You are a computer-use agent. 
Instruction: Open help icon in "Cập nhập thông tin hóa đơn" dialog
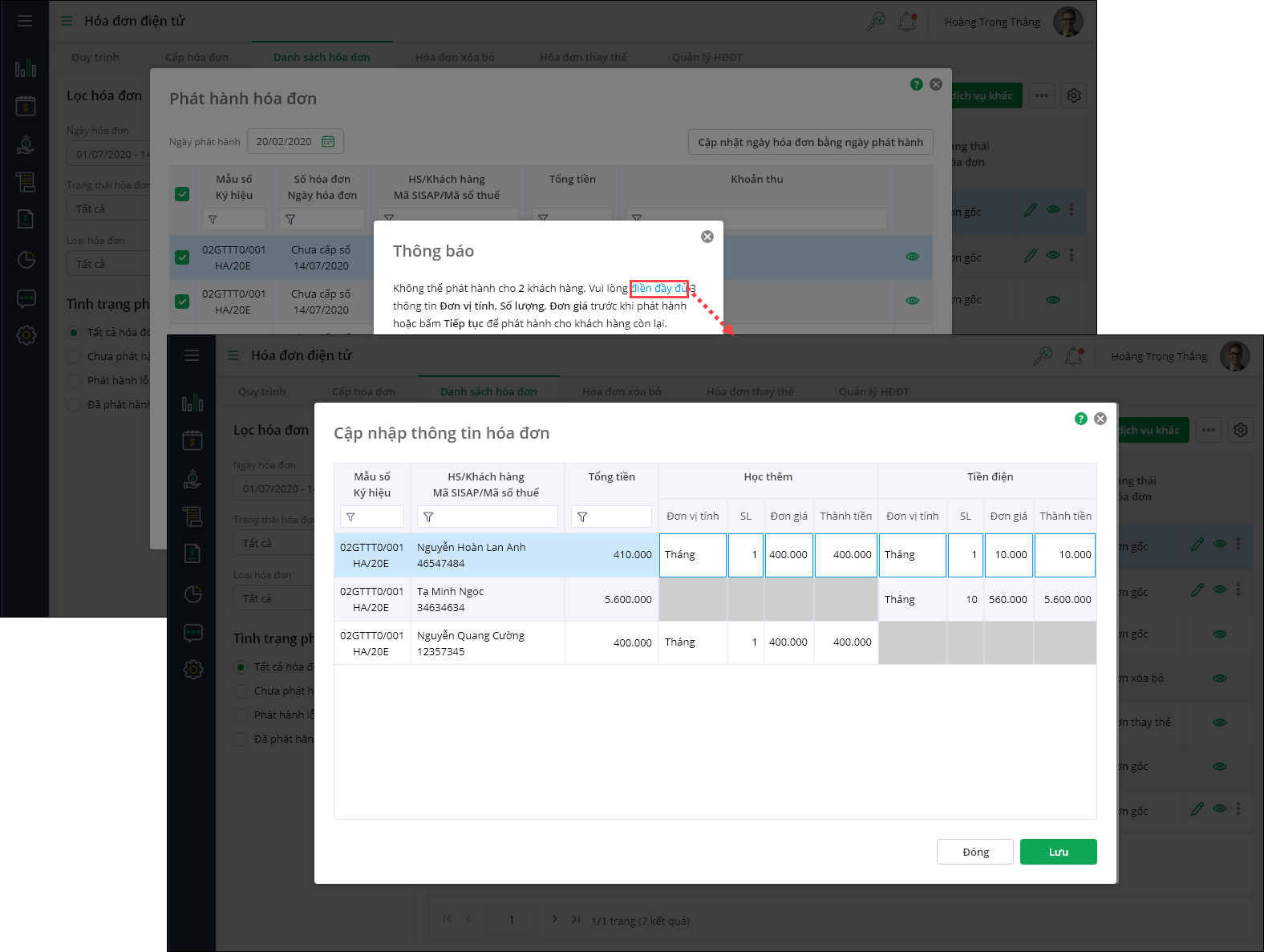[x=1081, y=419]
